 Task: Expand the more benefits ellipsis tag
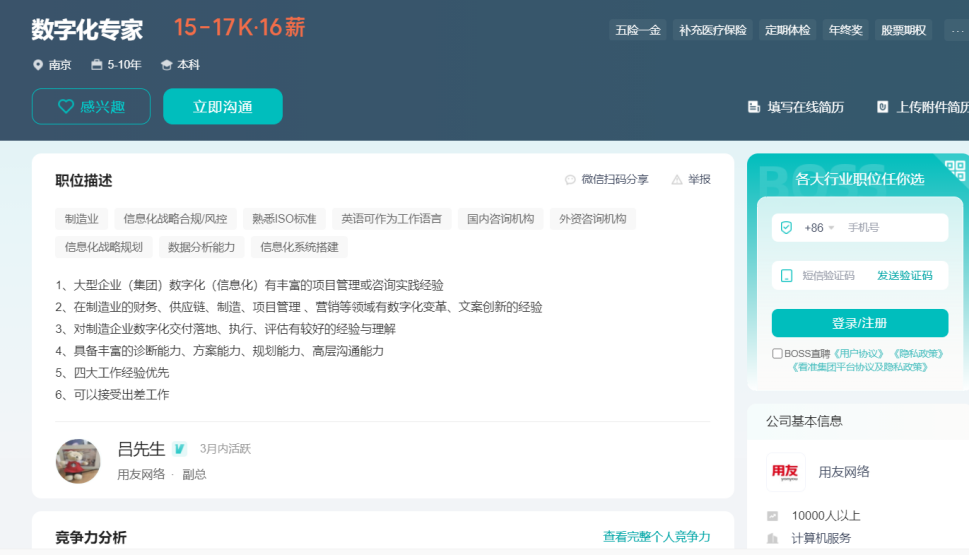tap(953, 30)
